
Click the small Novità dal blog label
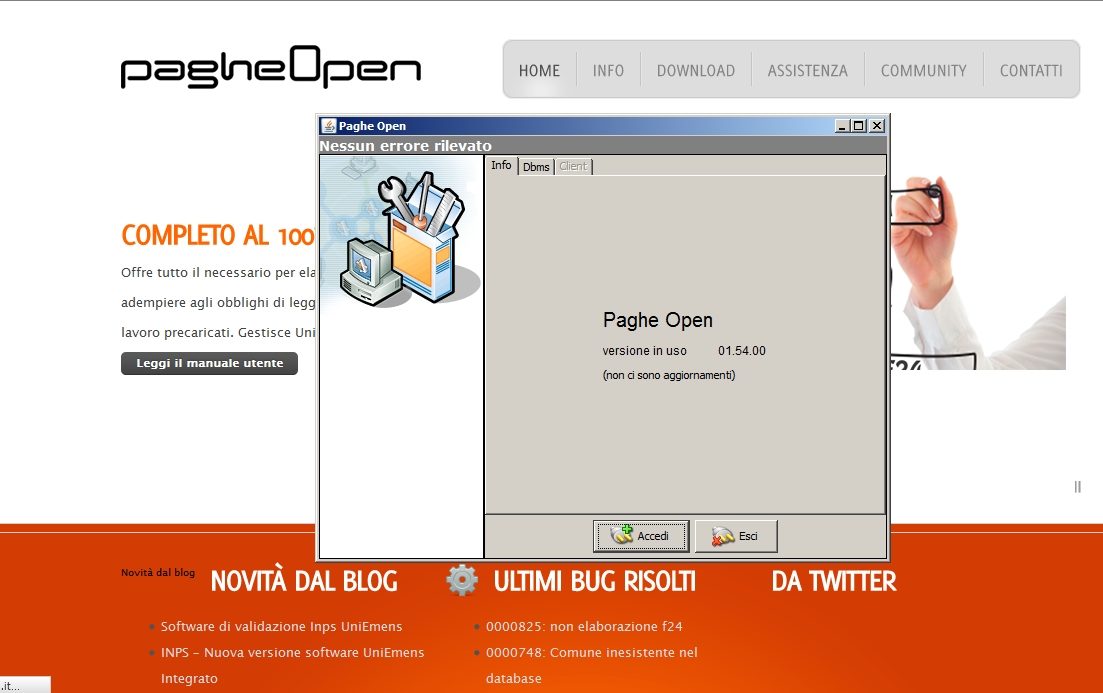coord(158,572)
